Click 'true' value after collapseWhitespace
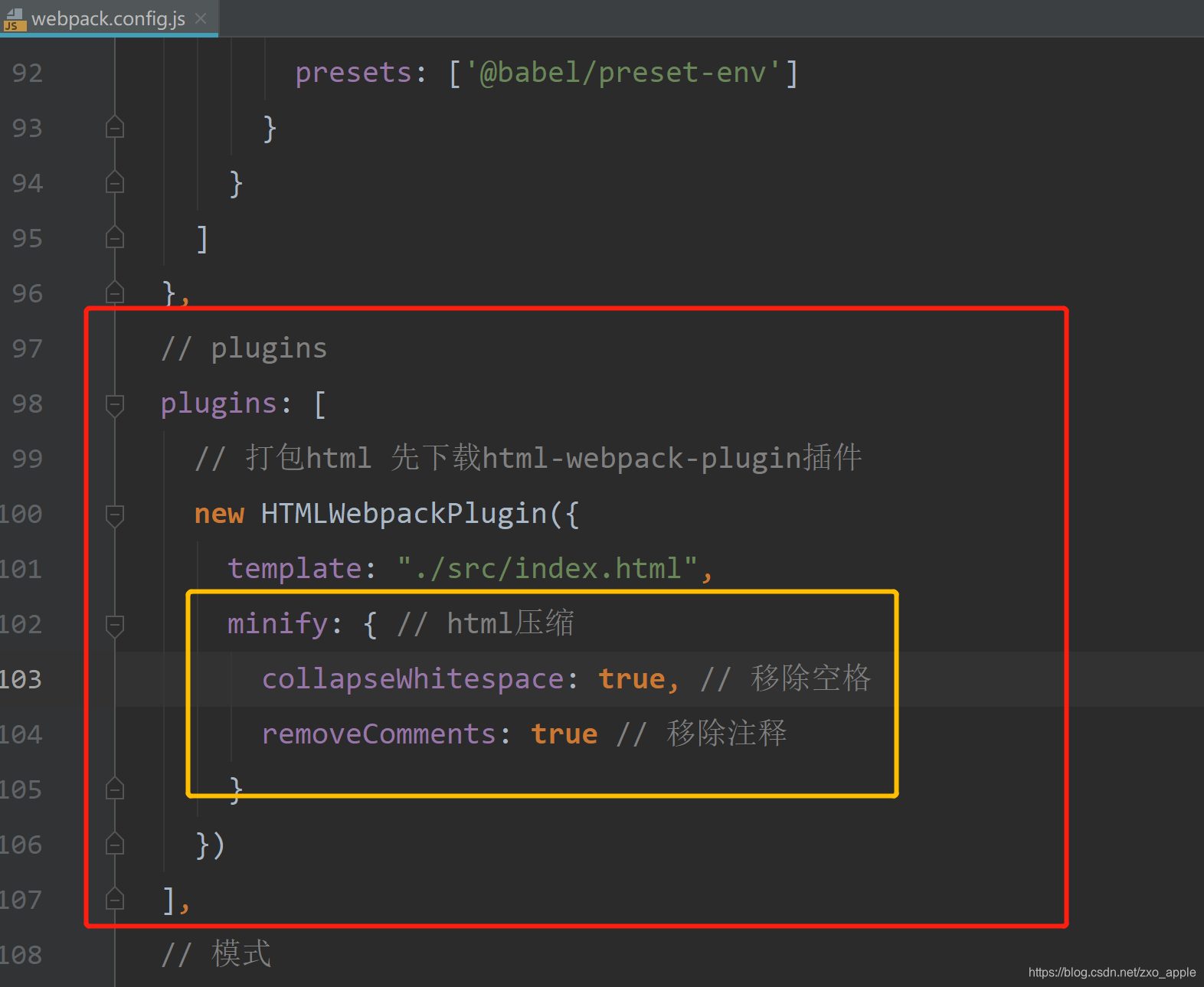Image resolution: width=1204 pixels, height=987 pixels. click(x=632, y=679)
